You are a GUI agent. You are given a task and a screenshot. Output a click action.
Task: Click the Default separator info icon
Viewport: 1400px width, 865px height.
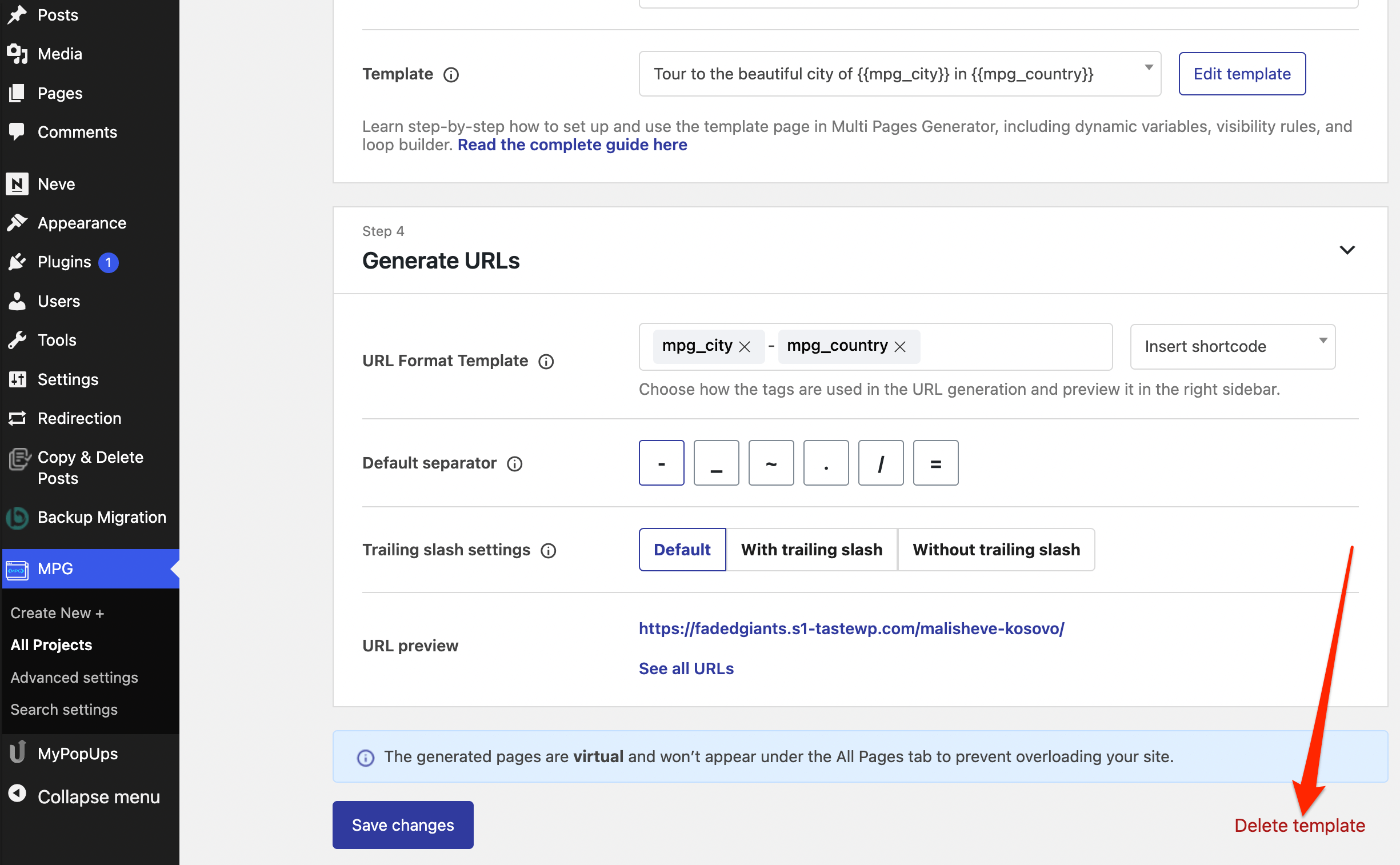514,464
